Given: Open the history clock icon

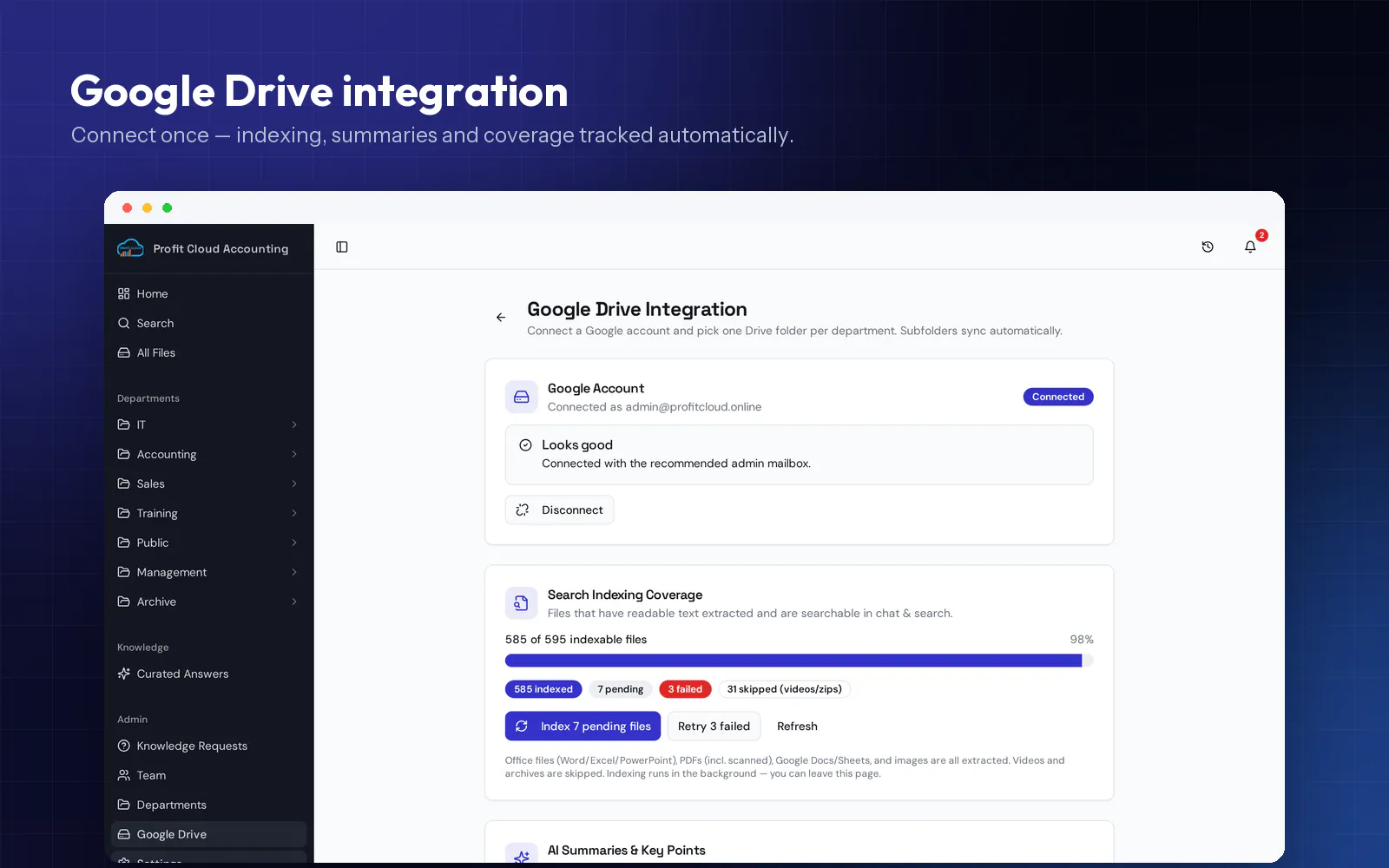Looking at the screenshot, I should [1208, 247].
